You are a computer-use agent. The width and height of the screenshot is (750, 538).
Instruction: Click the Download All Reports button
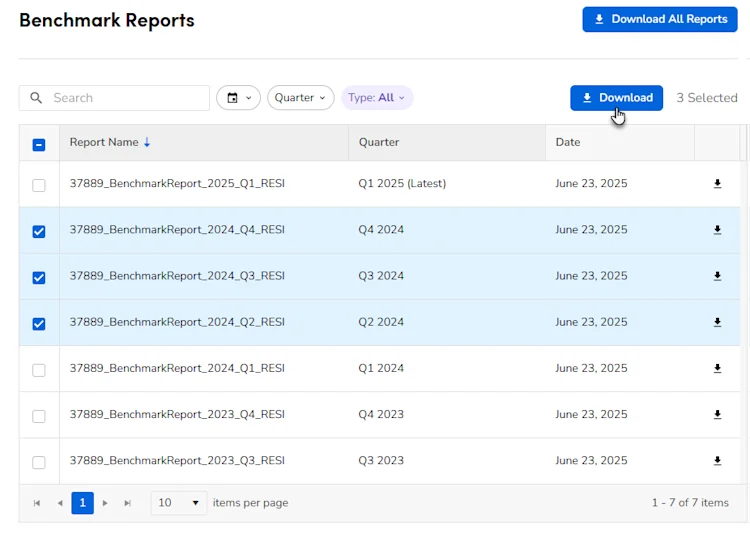(660, 19)
